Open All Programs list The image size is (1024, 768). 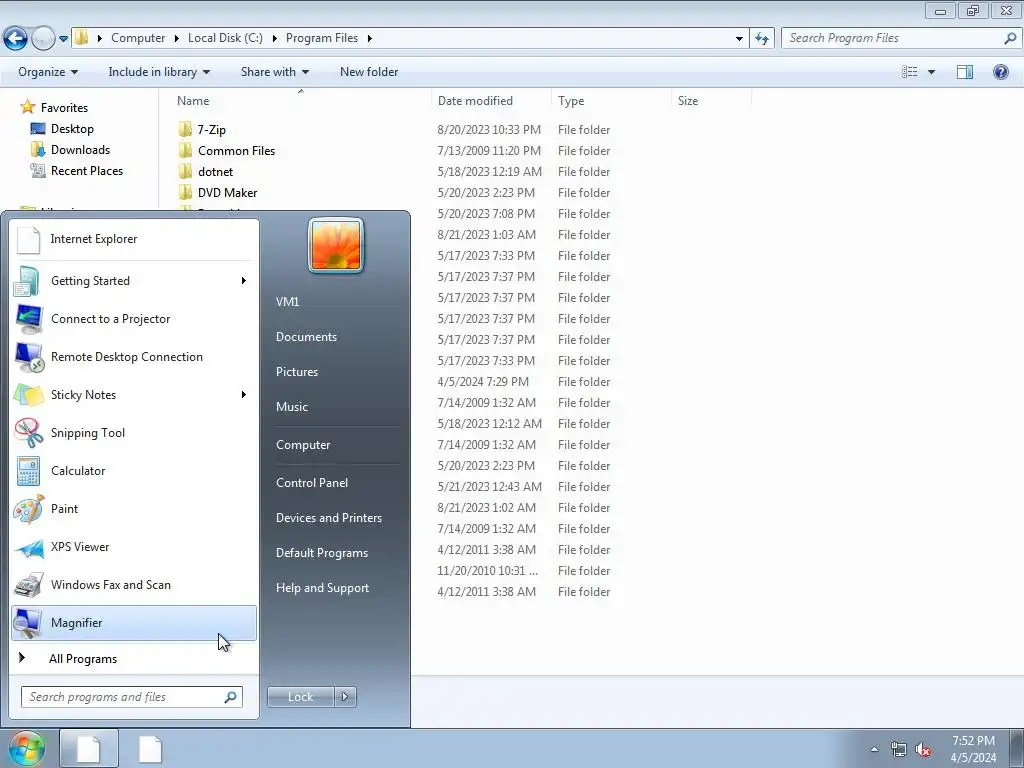tap(134, 659)
